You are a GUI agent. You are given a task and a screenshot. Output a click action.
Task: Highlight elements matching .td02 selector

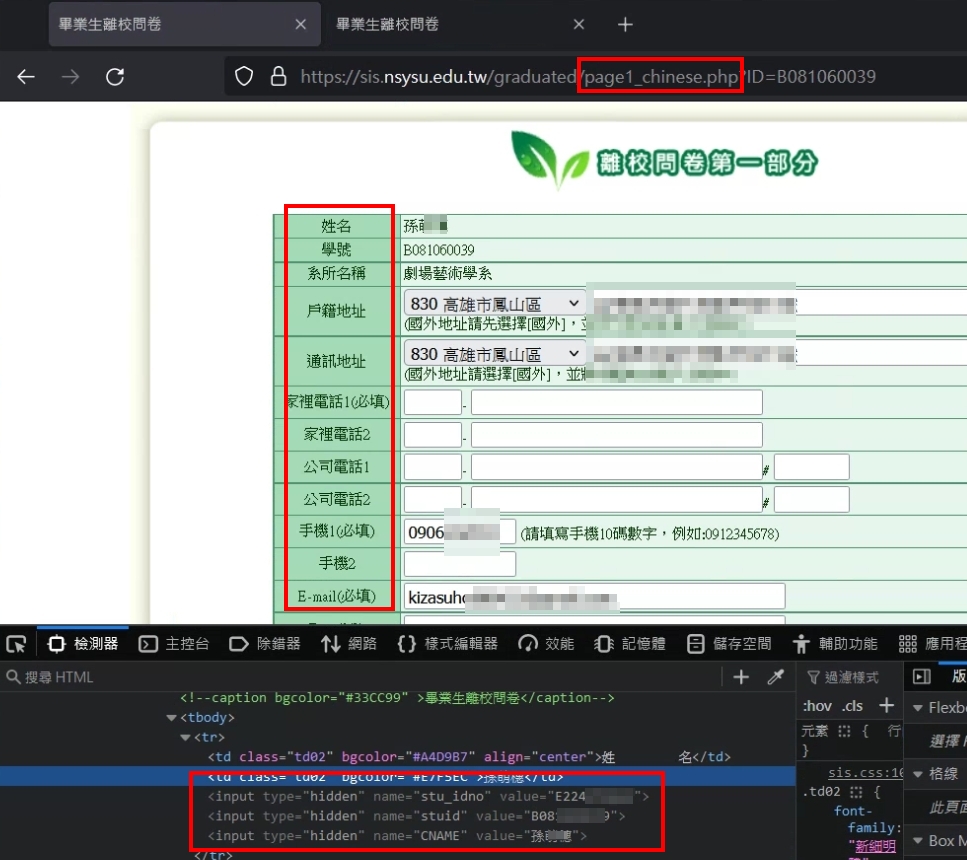[x=856, y=792]
